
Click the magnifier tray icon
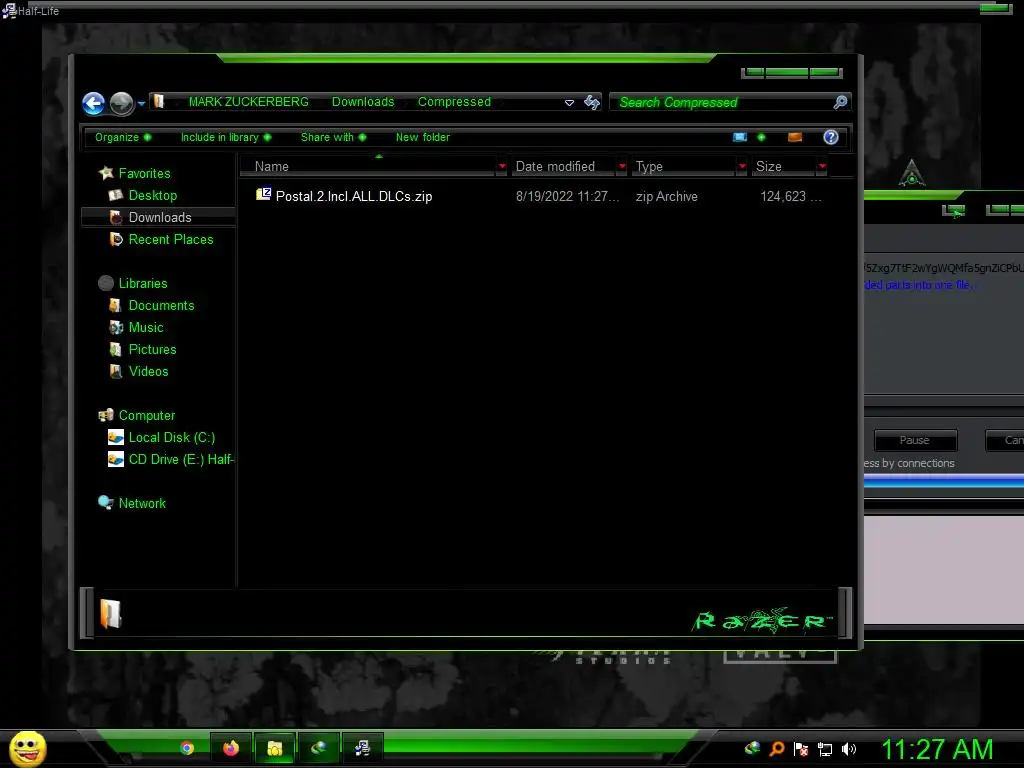coord(776,748)
